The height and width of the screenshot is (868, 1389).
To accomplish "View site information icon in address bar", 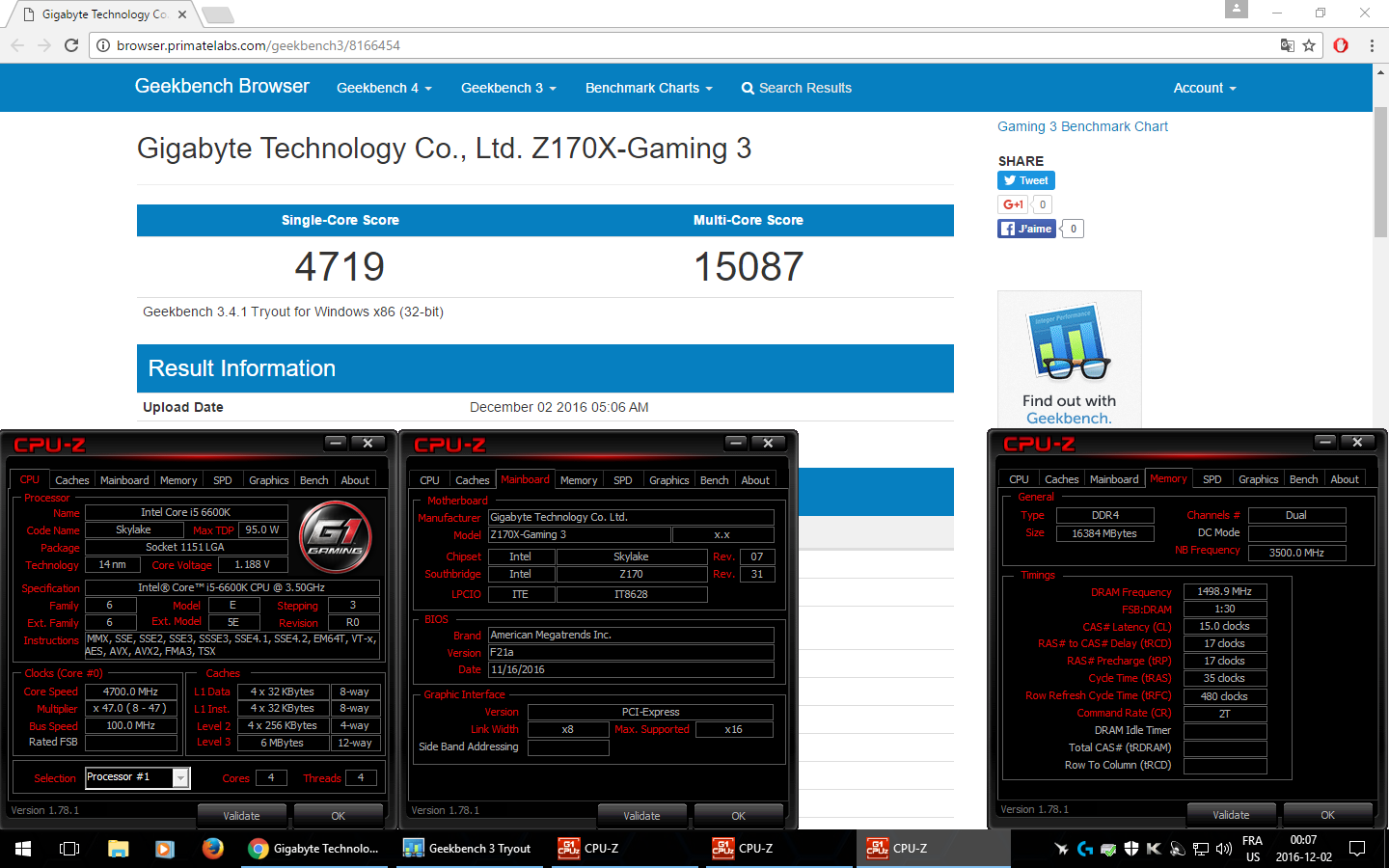I will 103,45.
